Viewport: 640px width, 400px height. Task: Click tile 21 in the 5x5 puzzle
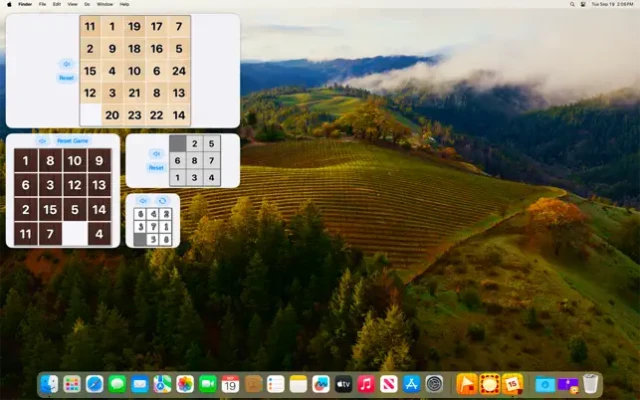(x=134, y=93)
